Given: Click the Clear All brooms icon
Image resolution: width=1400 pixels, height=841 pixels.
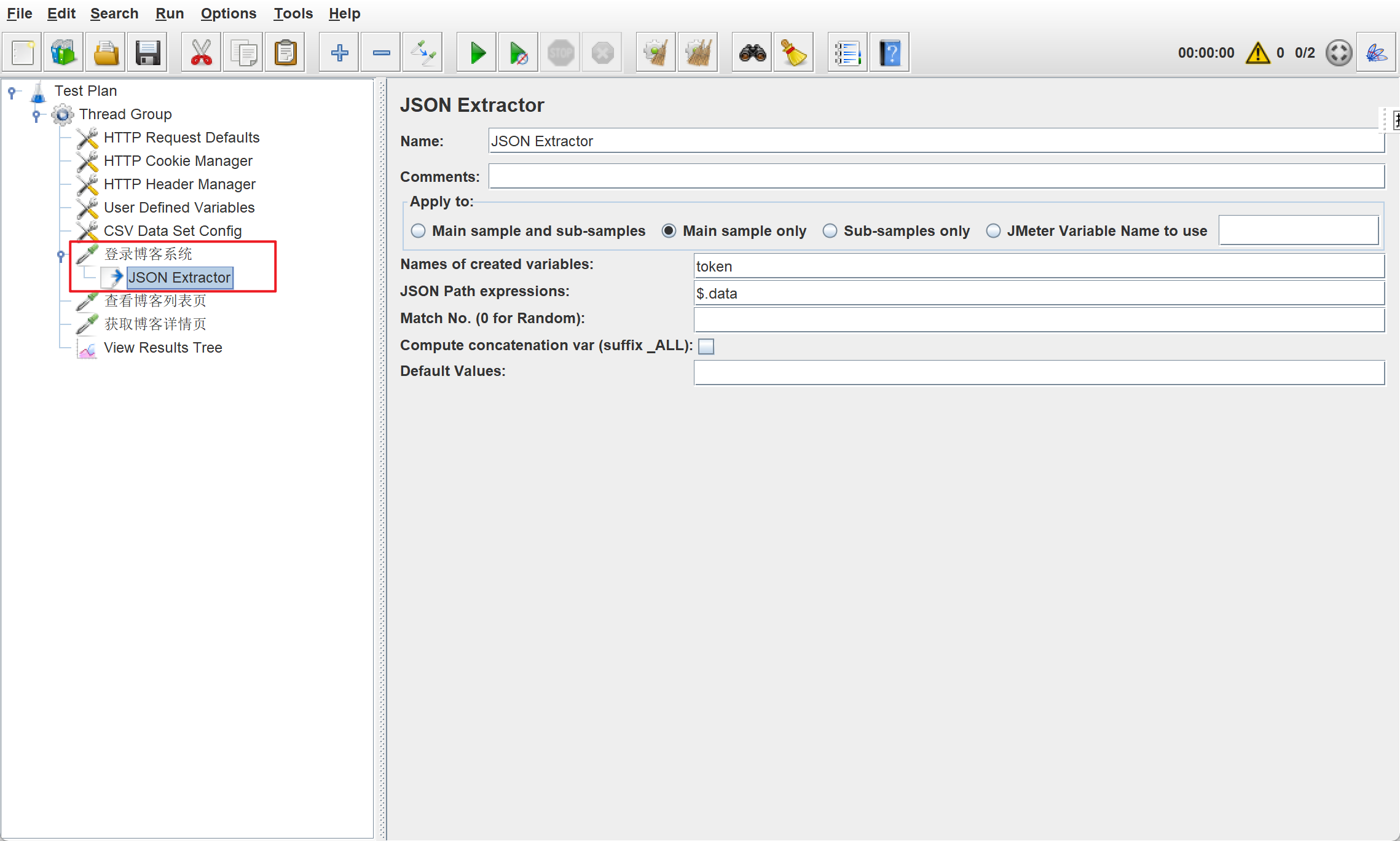Looking at the screenshot, I should pos(698,53).
